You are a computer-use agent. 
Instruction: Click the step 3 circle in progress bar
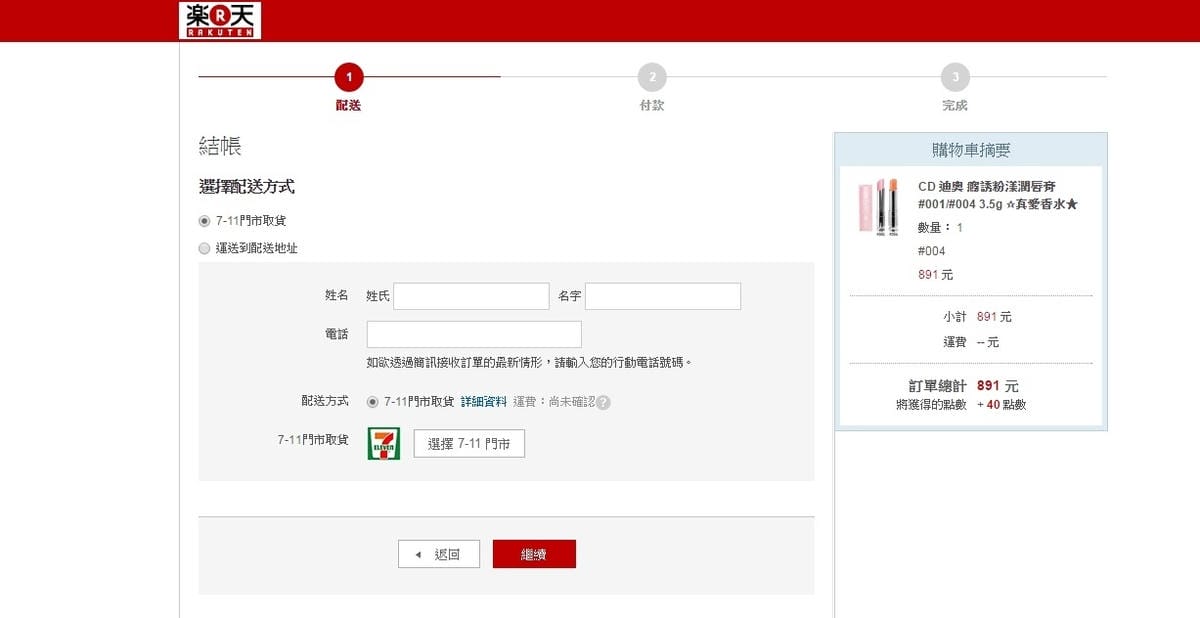(955, 77)
